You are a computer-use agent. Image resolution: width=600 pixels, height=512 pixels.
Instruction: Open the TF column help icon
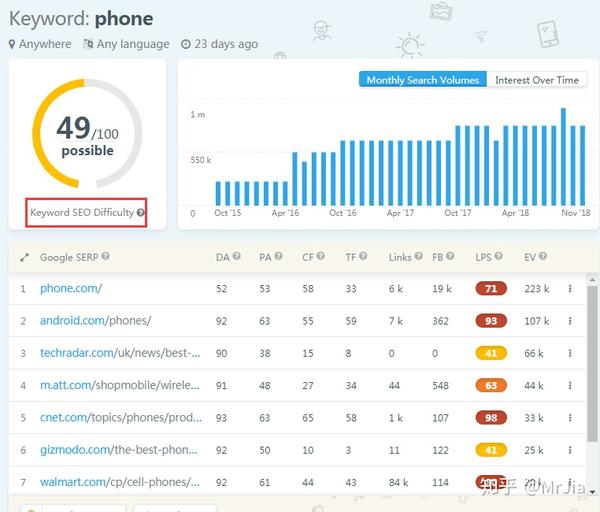click(x=363, y=256)
